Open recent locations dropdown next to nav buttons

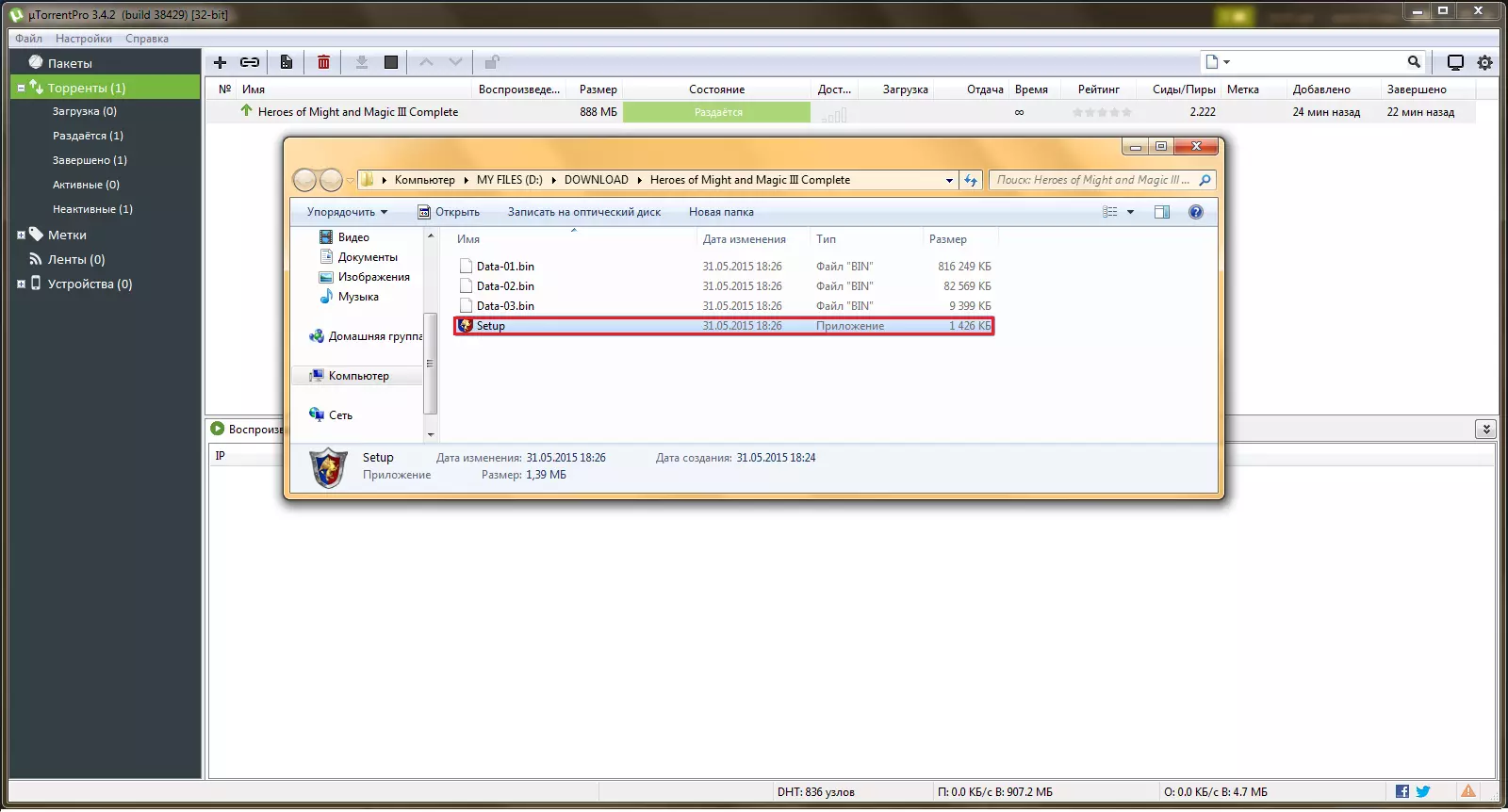click(350, 180)
